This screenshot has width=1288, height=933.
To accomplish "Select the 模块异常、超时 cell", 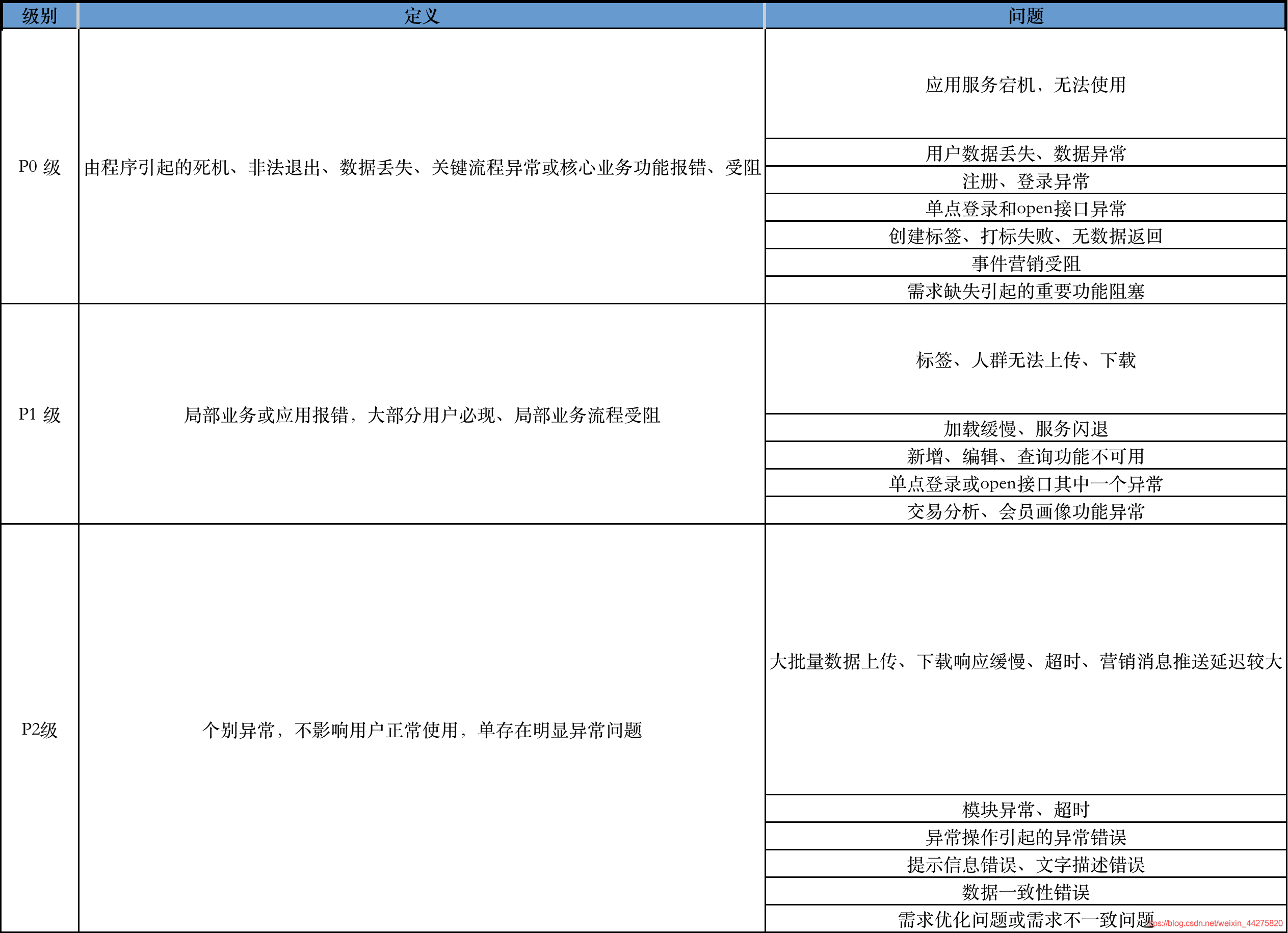I will click(1026, 809).
